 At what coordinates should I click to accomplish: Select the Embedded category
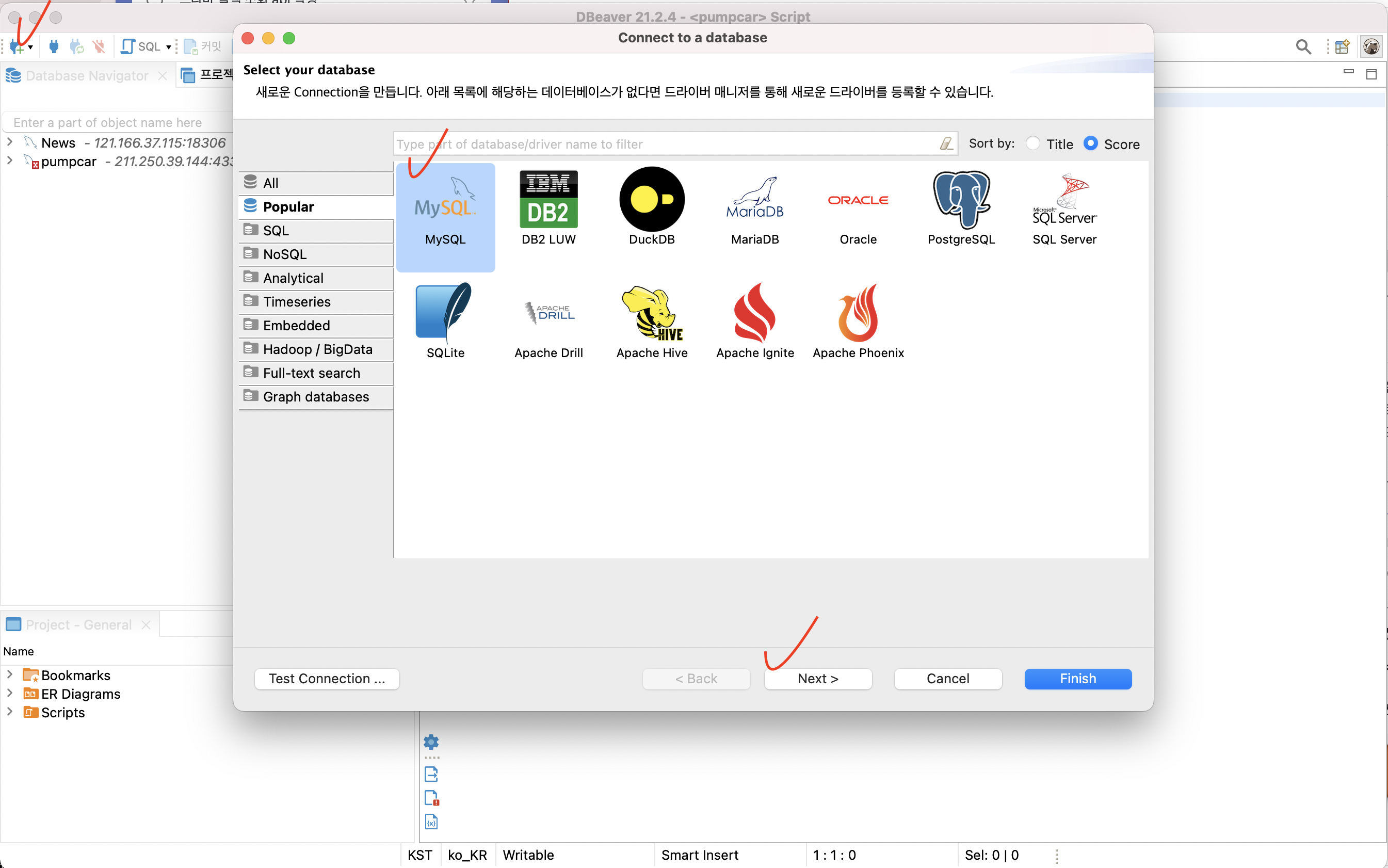point(316,326)
